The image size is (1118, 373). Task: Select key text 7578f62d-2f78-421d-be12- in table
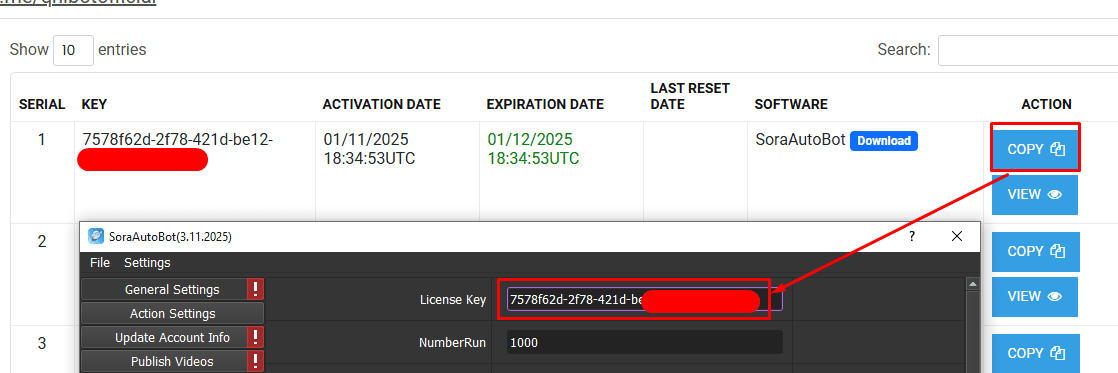[178, 139]
